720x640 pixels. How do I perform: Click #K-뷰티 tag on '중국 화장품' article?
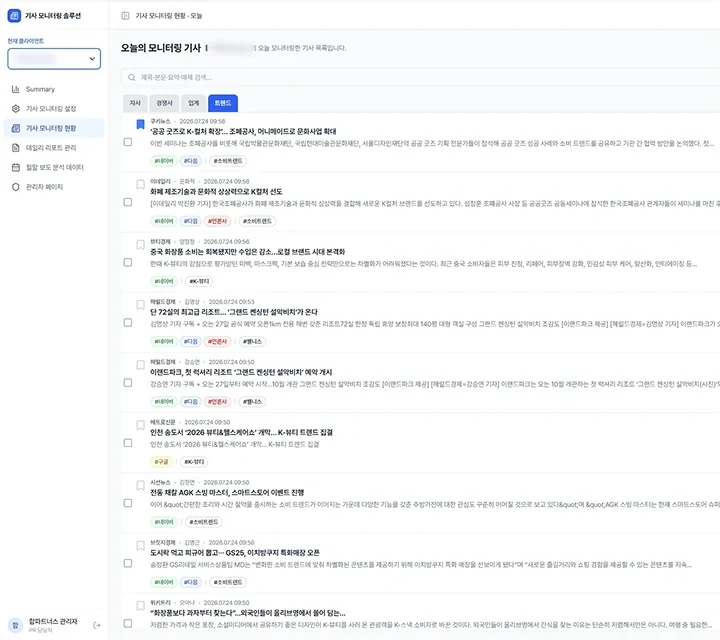click(199, 281)
